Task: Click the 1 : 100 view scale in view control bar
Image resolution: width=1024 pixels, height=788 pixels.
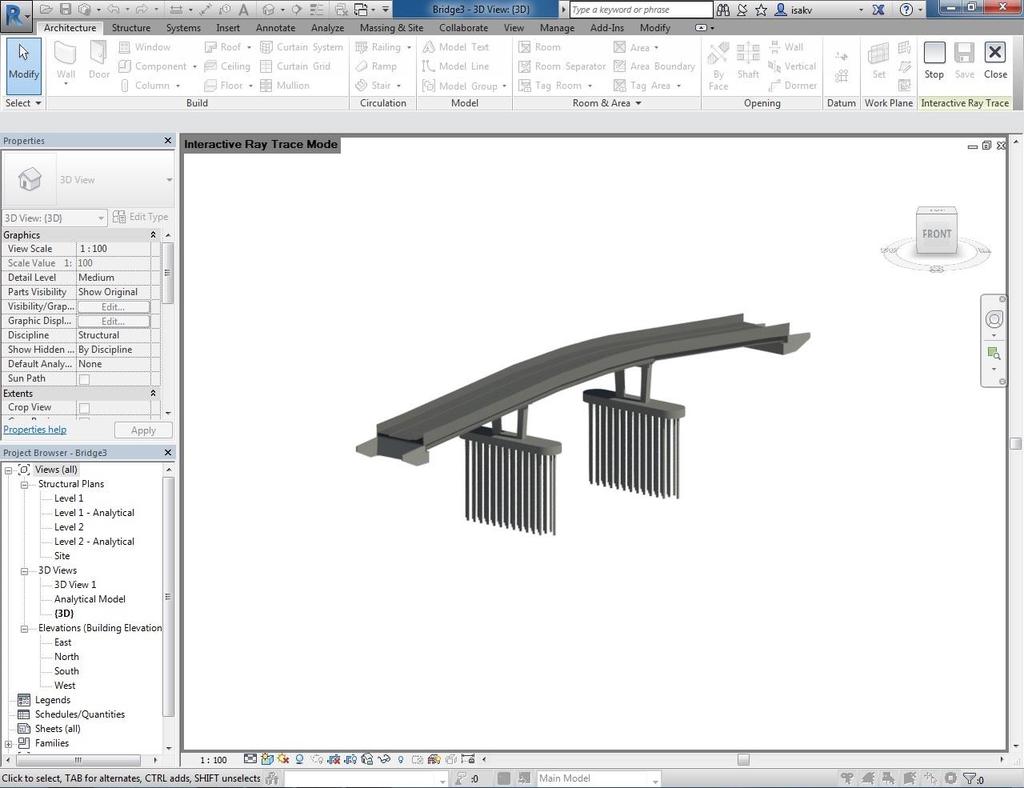Action: point(214,760)
